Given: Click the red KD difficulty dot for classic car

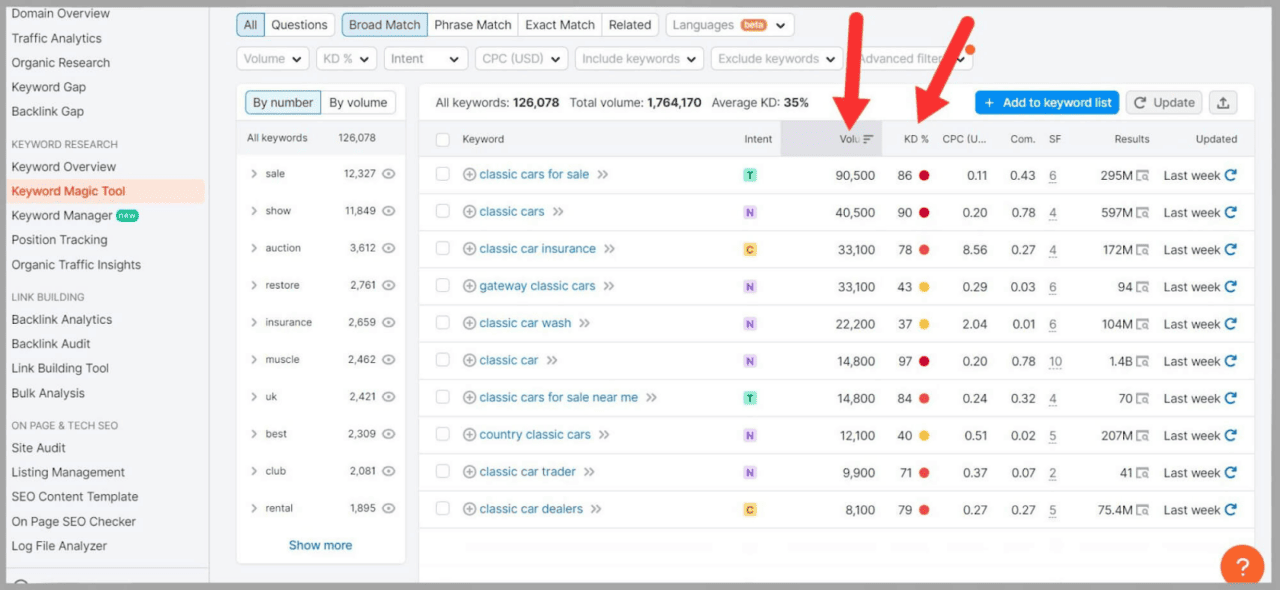Looking at the screenshot, I should click(x=922, y=360).
